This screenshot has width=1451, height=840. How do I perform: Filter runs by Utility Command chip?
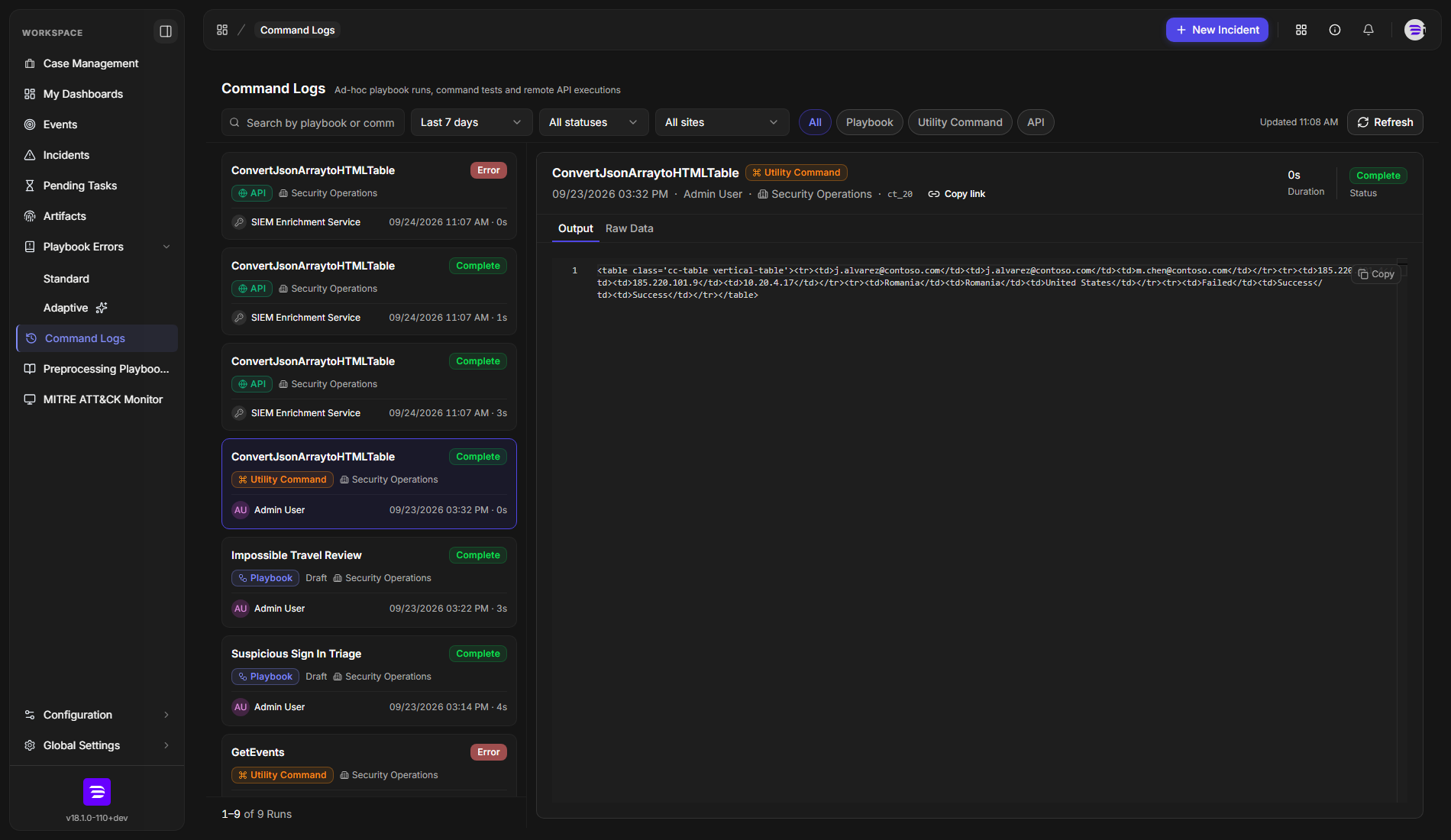[960, 122]
